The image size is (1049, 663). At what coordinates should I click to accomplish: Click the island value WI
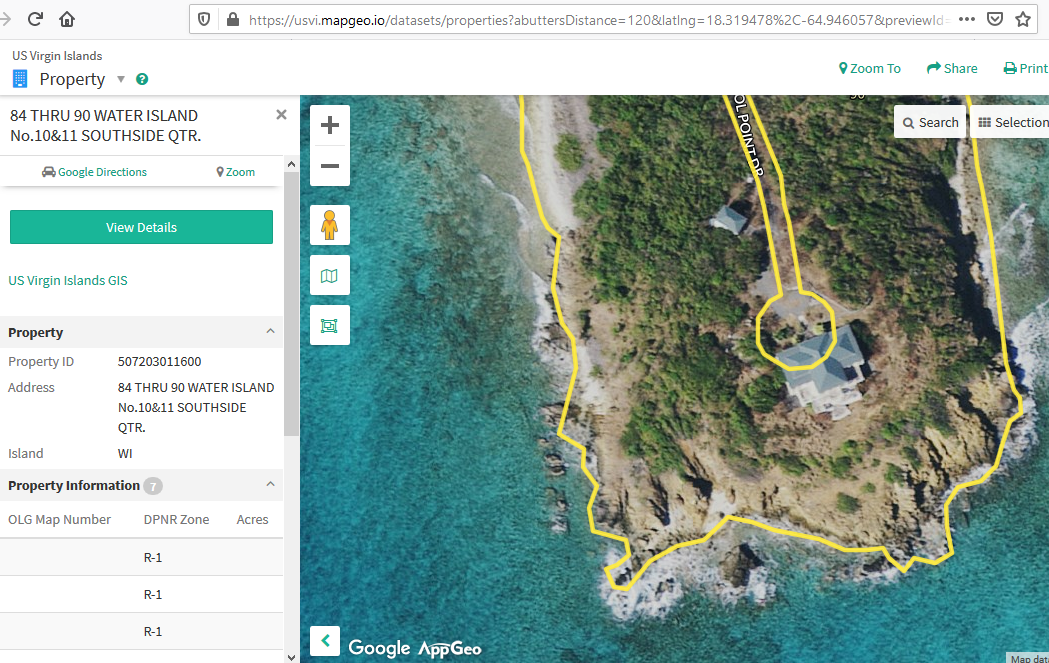125,454
